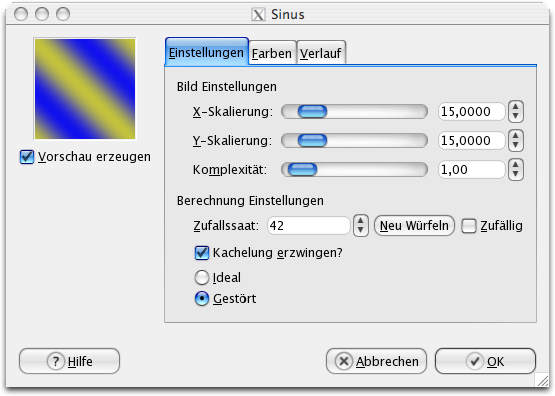Click the Bild Einstellungen heading
555x396 pixels.
tap(227, 87)
